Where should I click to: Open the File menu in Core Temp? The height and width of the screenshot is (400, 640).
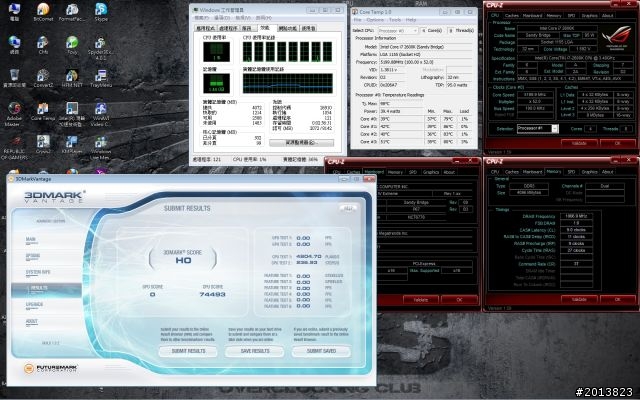point(357,20)
